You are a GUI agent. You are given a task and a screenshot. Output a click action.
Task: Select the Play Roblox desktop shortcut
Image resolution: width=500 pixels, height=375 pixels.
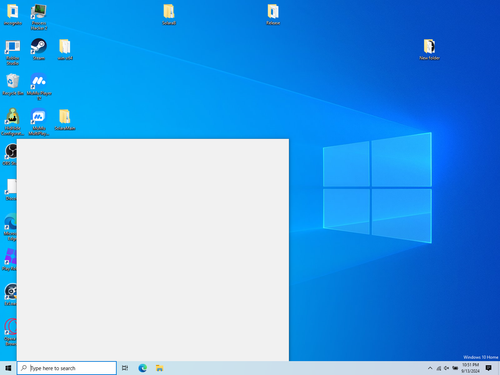coord(9,259)
